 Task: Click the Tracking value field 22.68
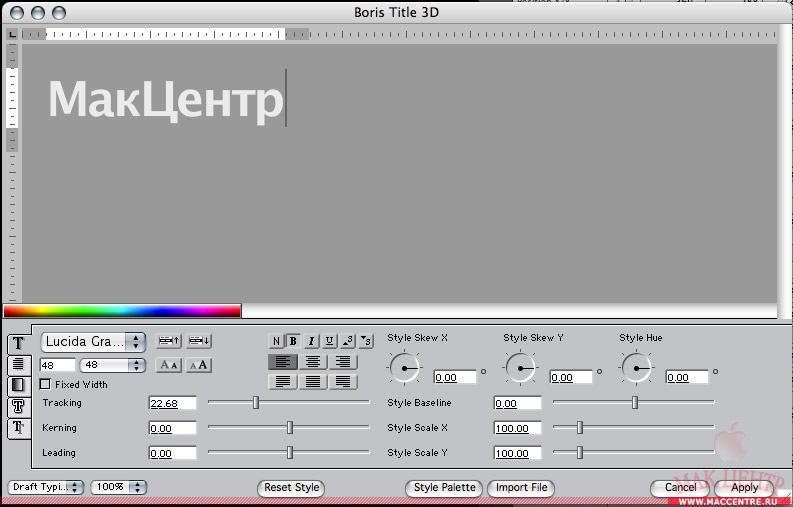[x=172, y=403]
